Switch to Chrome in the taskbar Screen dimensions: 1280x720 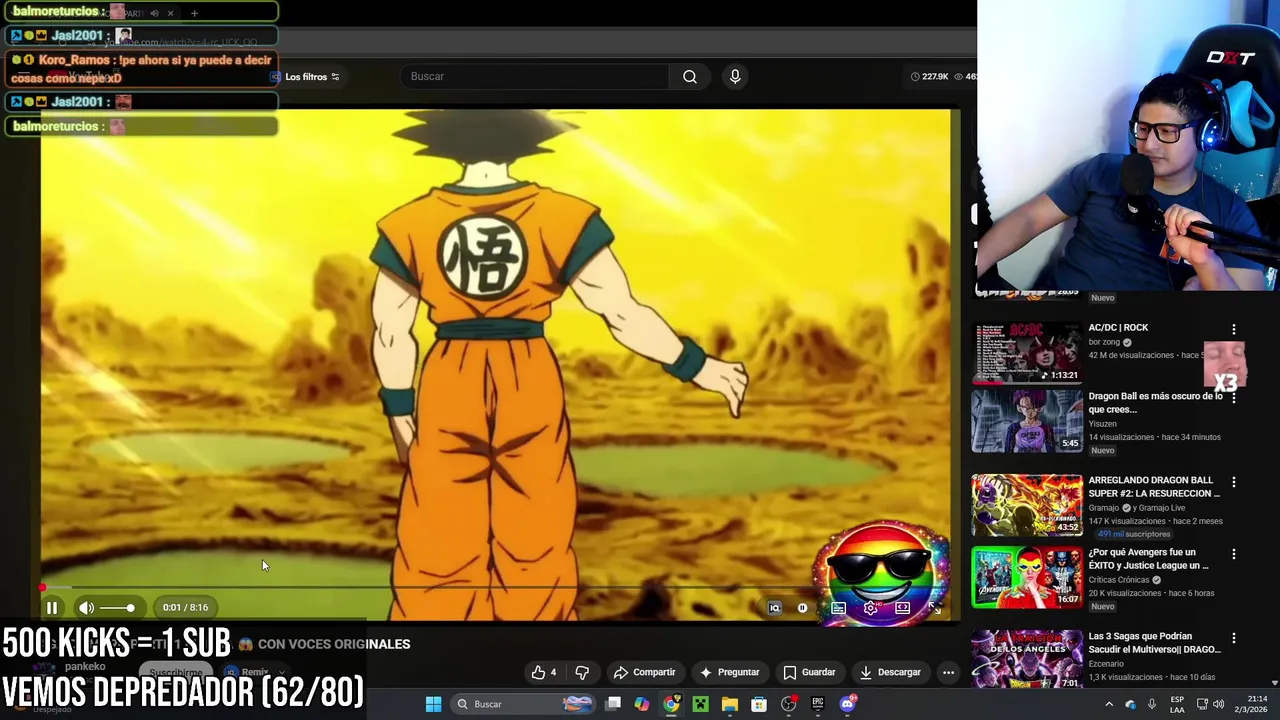(x=671, y=704)
